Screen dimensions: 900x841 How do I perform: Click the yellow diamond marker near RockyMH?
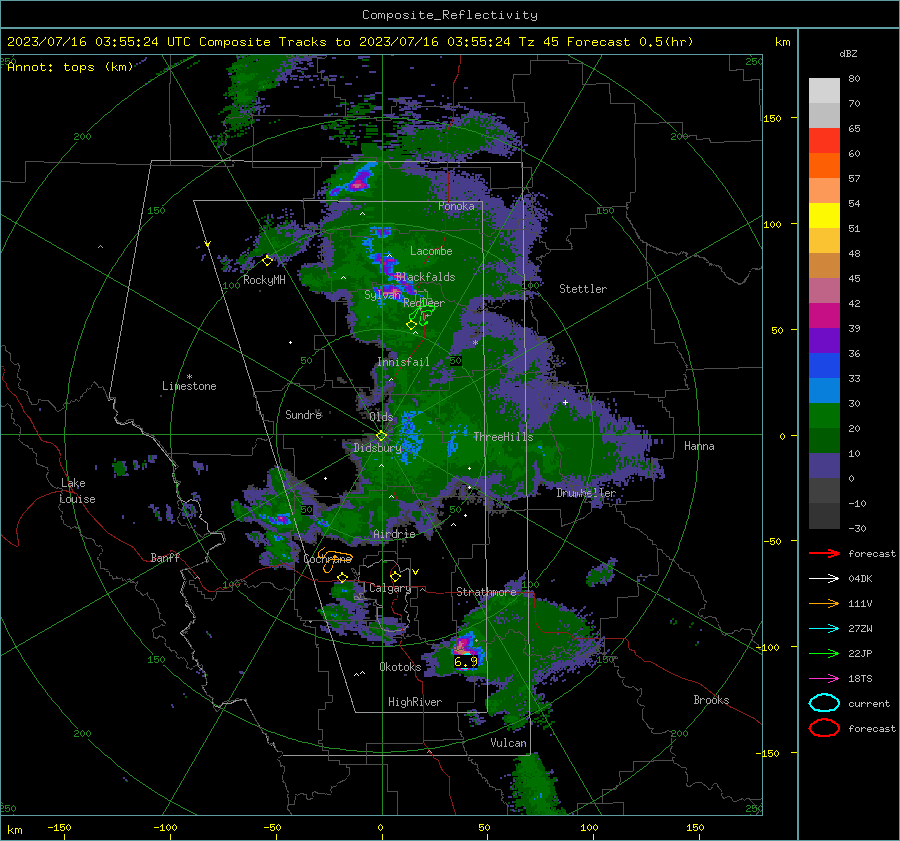[x=267, y=261]
